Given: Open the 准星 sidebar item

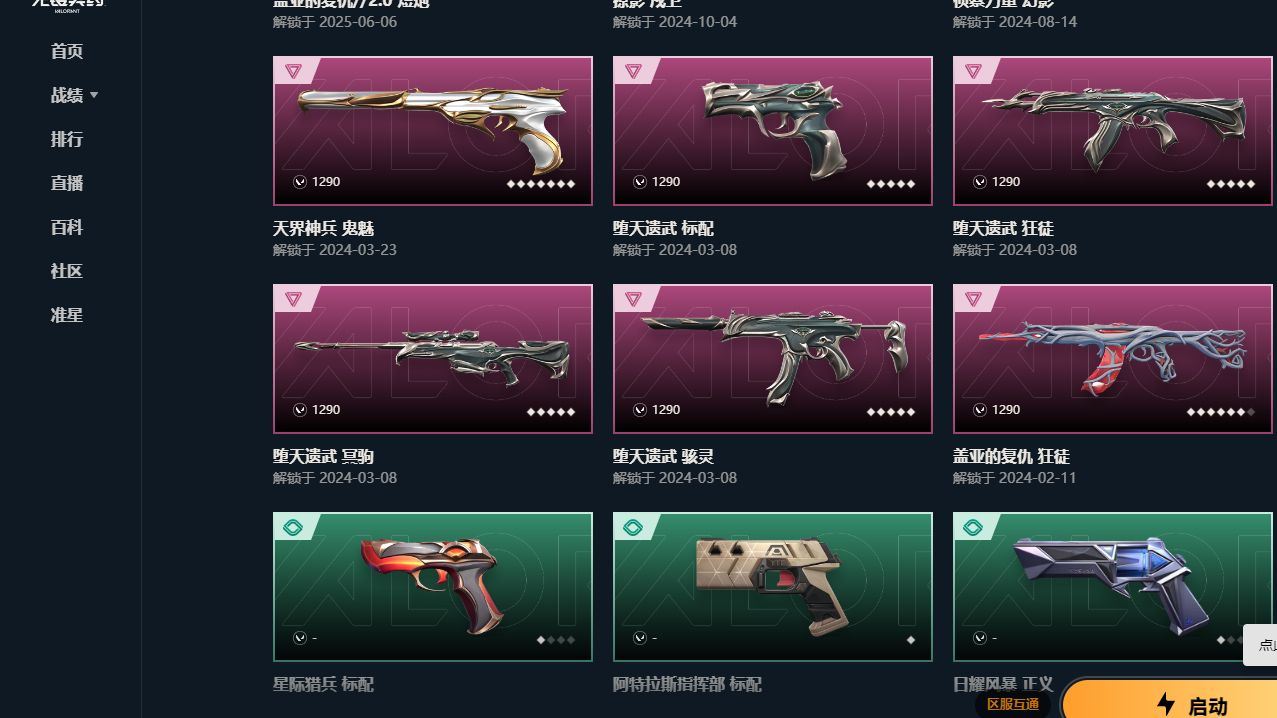Looking at the screenshot, I should 67,315.
